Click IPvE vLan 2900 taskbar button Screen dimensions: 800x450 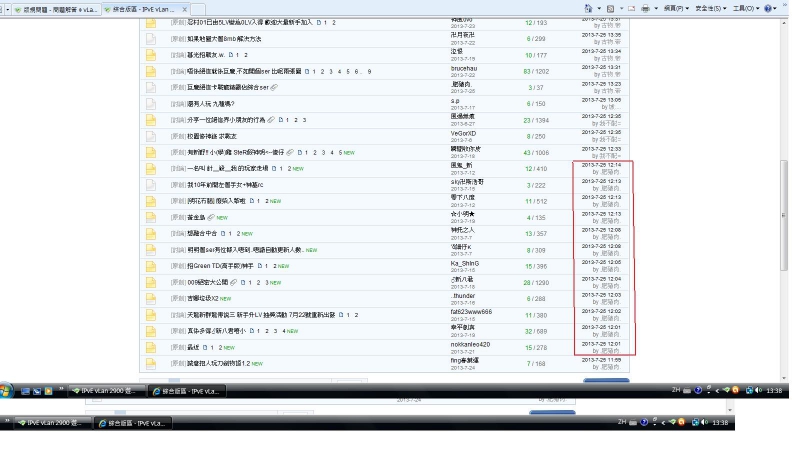tap(107, 390)
